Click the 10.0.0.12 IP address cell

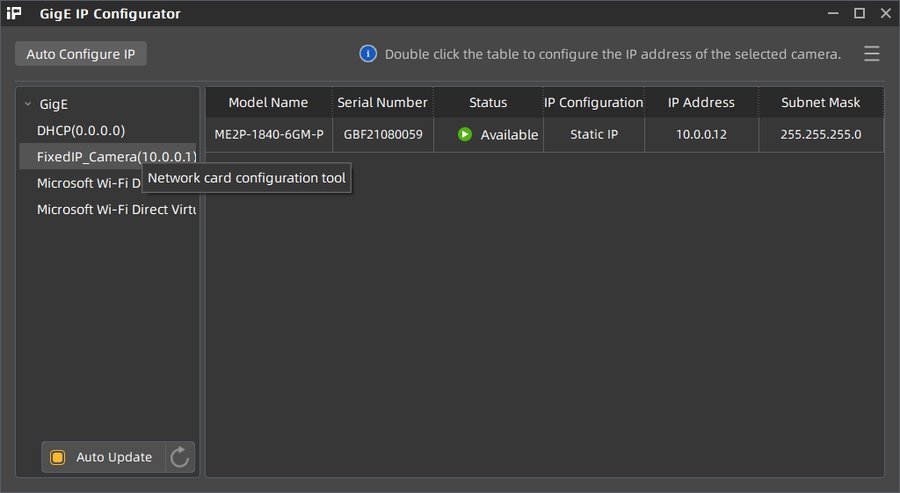coord(701,134)
